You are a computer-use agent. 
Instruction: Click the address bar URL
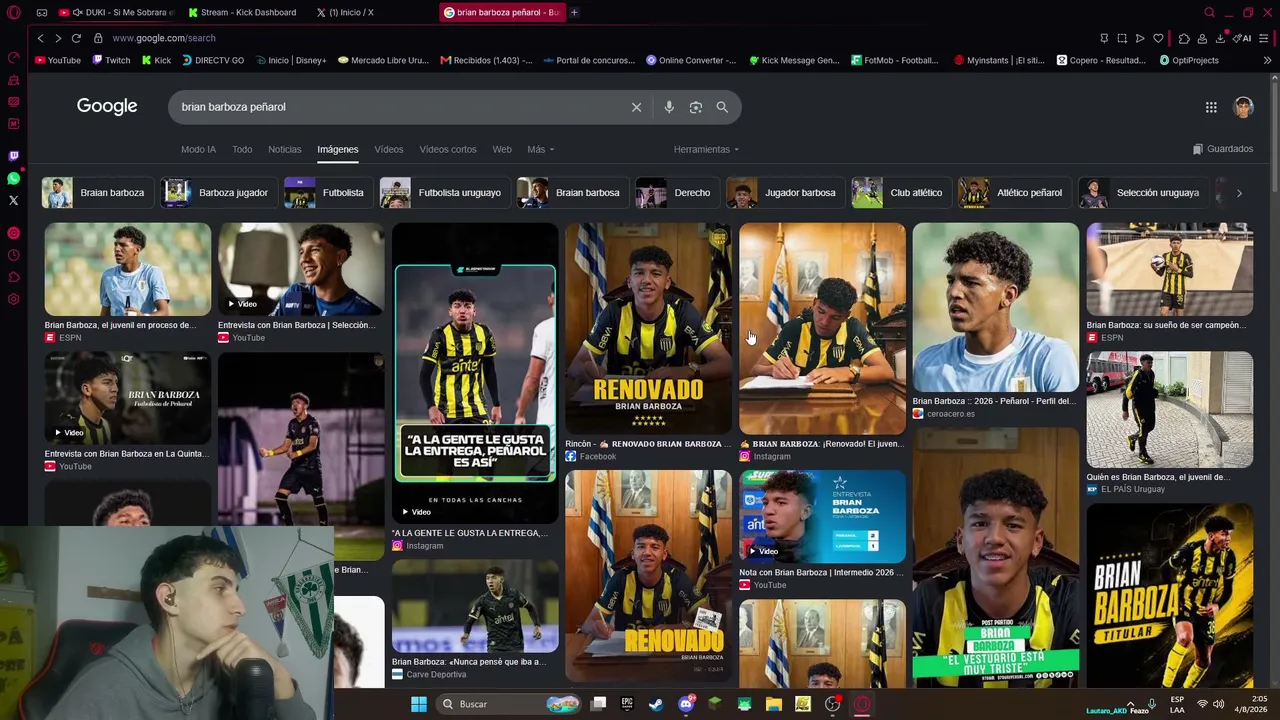(164, 38)
